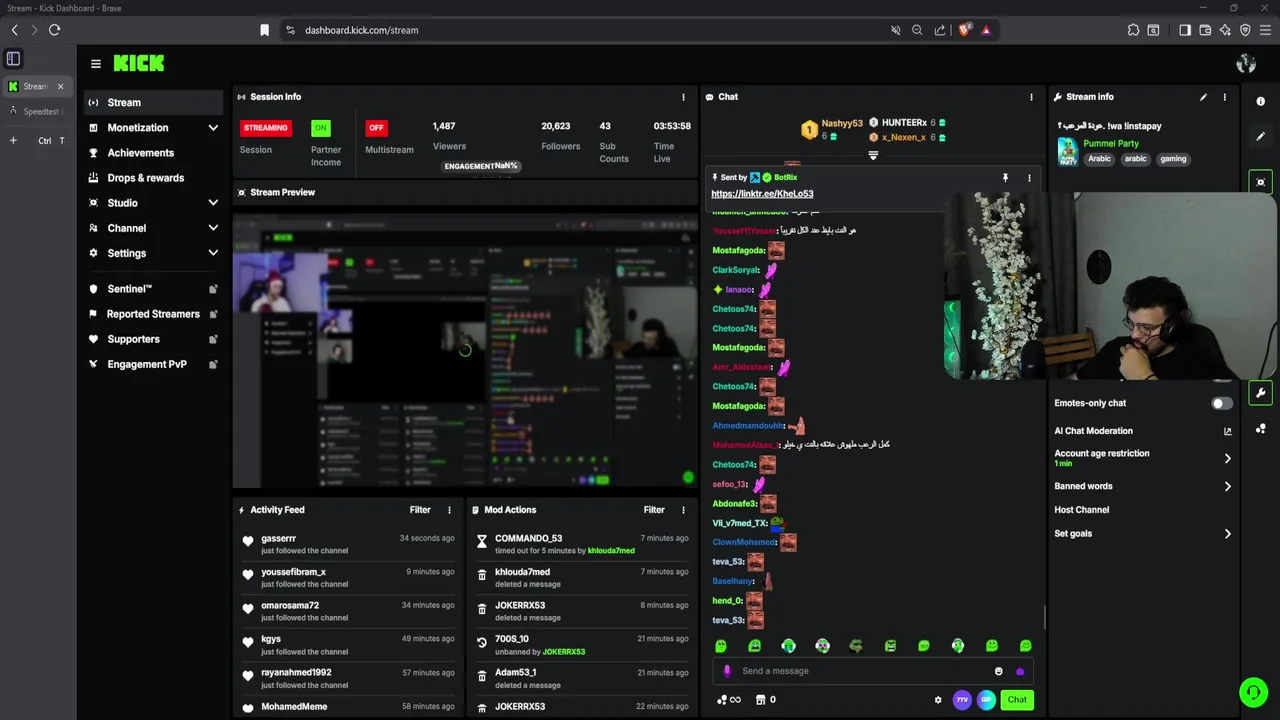Open Sentinel in the sidebar
1280x720 pixels.
tap(153, 289)
